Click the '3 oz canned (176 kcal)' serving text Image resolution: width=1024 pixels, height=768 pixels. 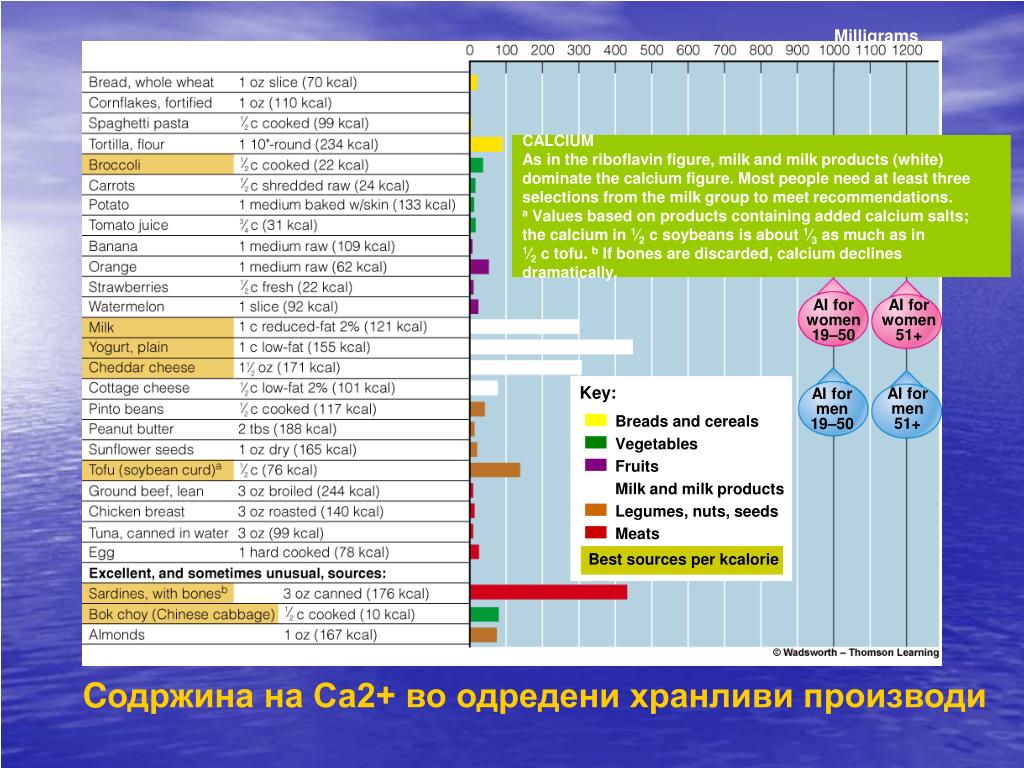[356, 594]
